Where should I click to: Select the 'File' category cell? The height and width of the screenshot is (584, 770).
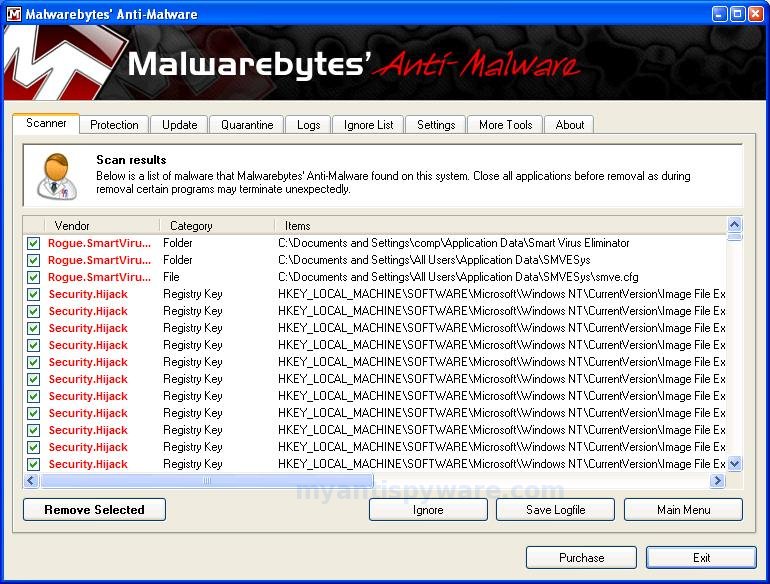point(171,277)
